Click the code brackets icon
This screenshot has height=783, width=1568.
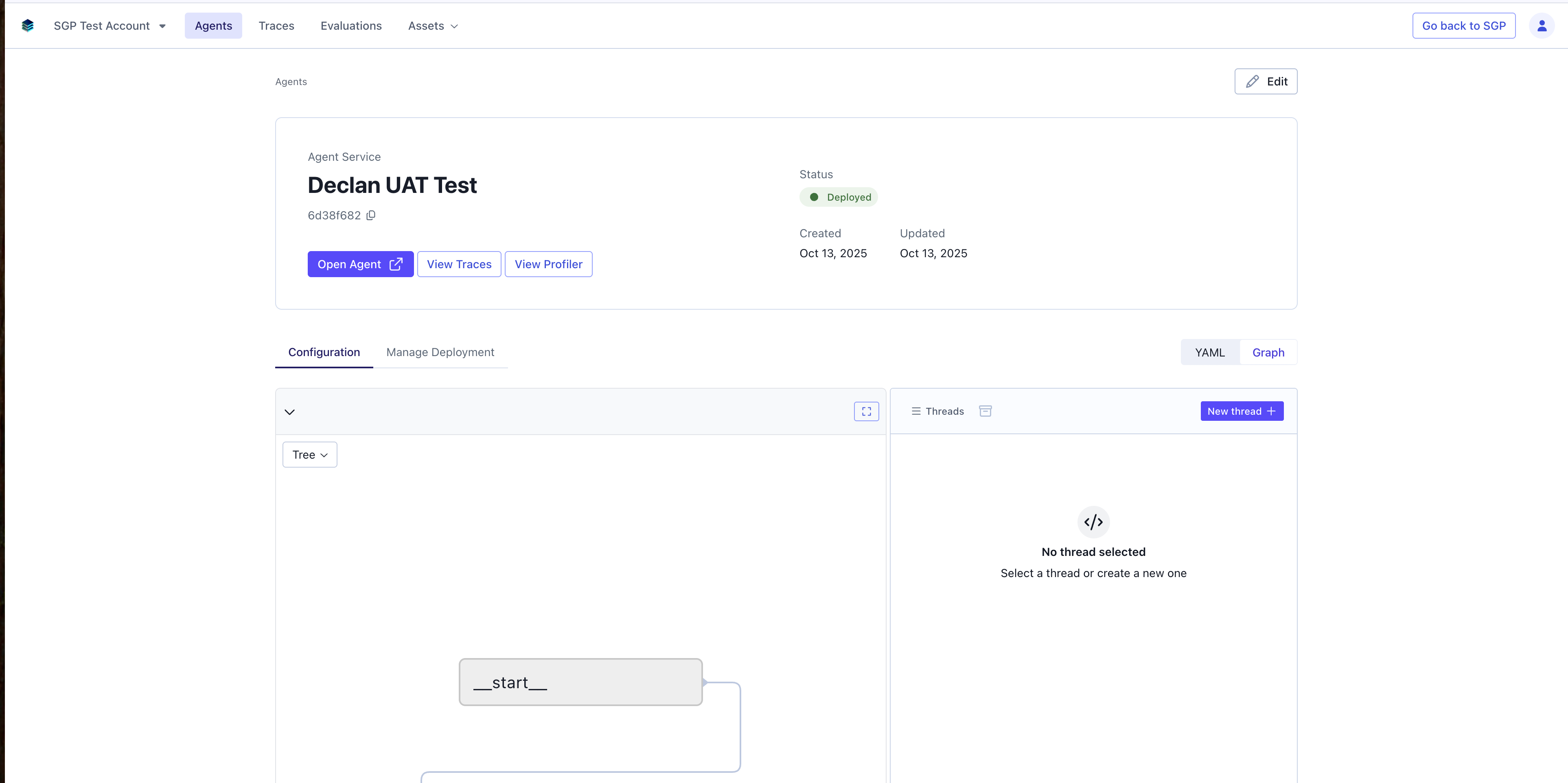[x=1093, y=522]
